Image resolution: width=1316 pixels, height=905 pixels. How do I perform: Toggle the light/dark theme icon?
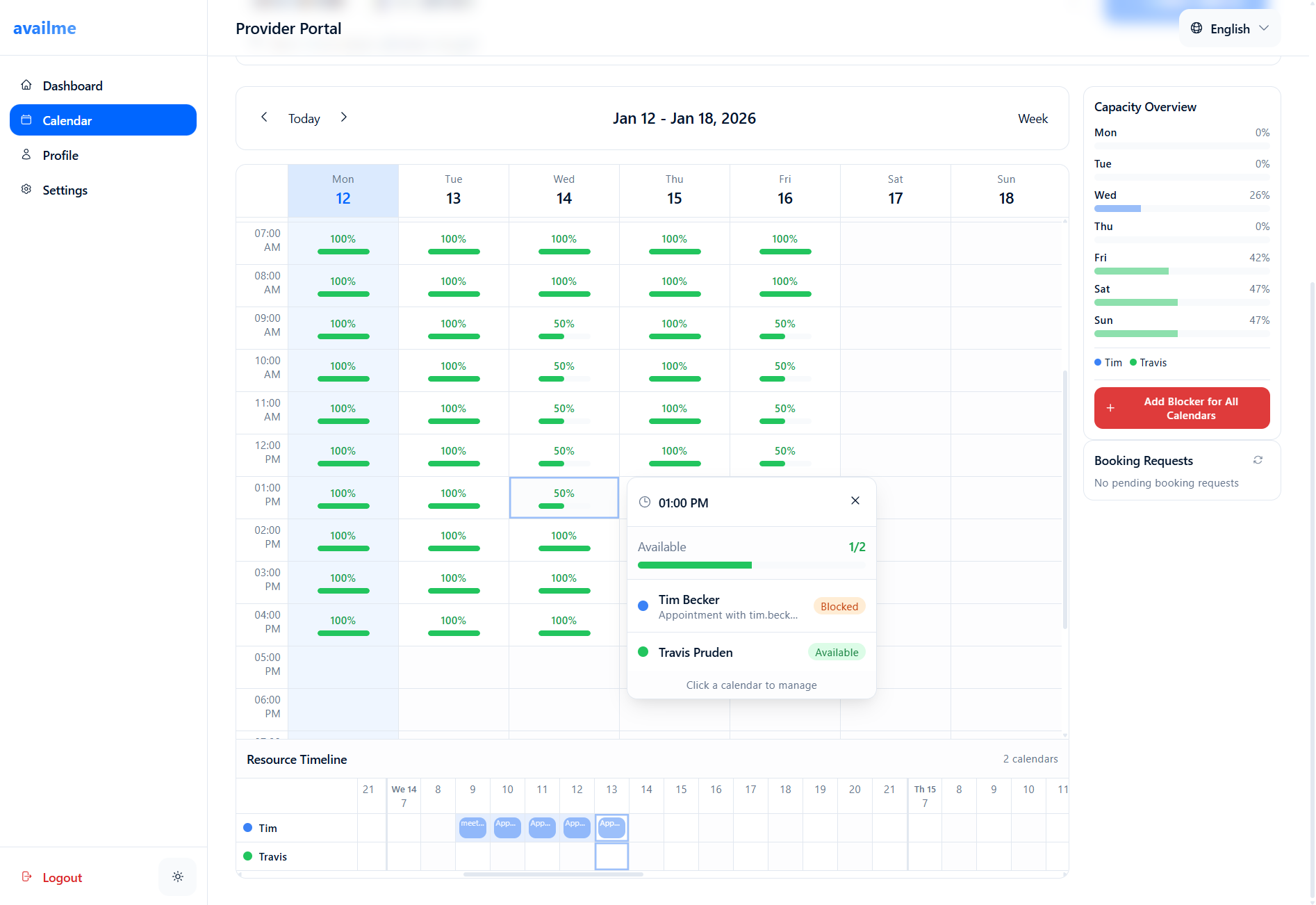pos(178,877)
